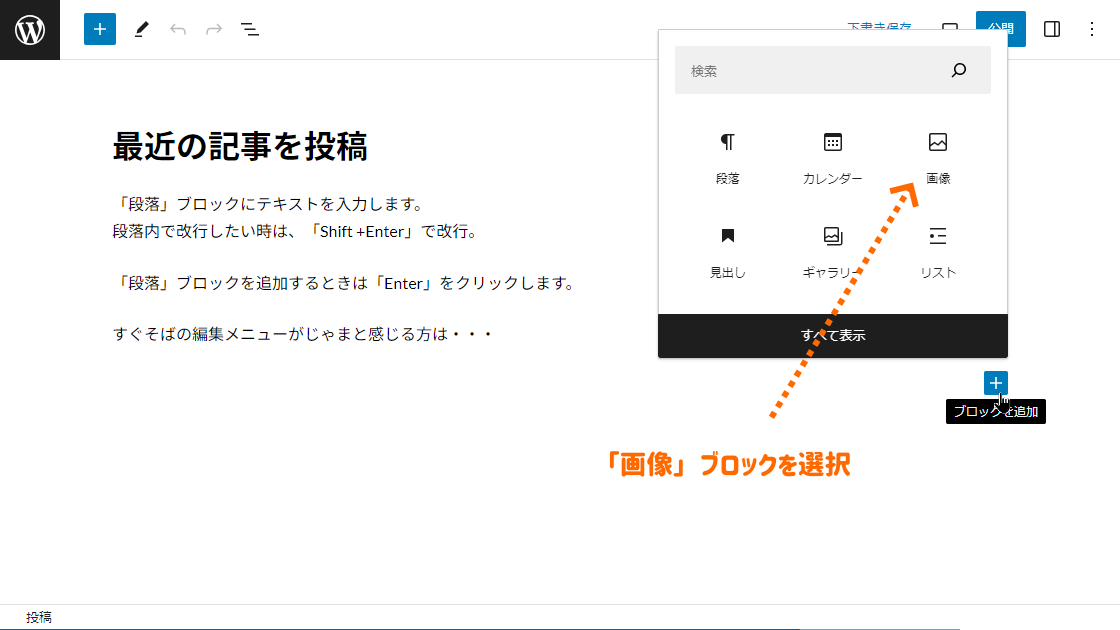Click the Redo arrow
Screen dimensions: 1120x630
[x=214, y=29]
